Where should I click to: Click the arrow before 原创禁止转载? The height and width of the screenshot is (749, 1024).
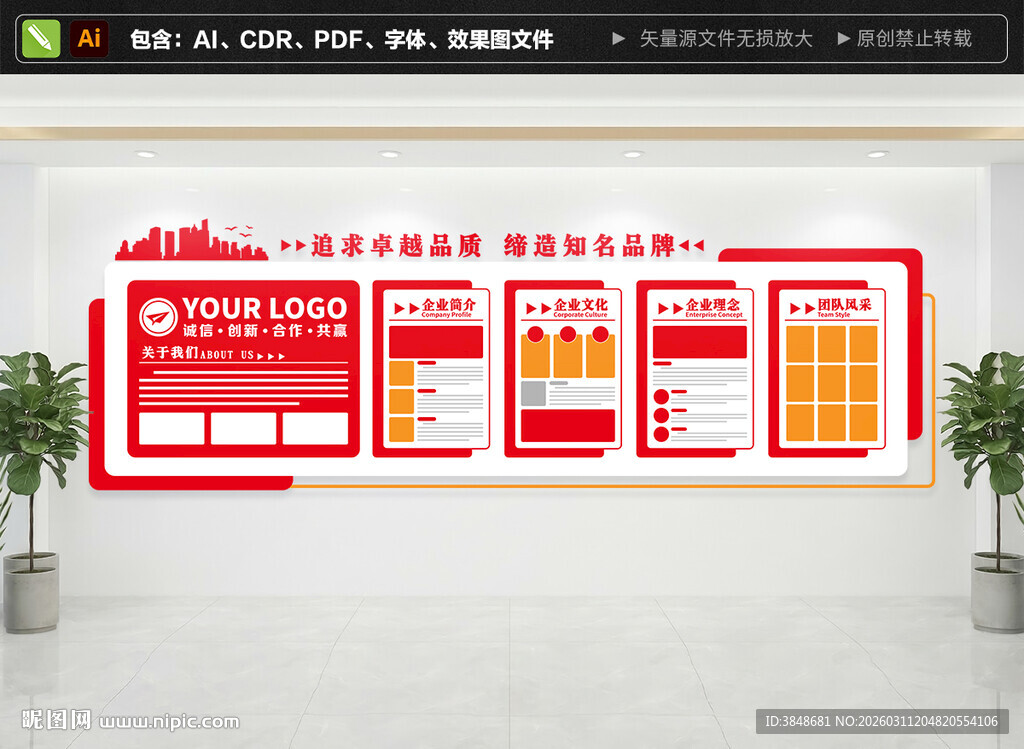[844, 39]
